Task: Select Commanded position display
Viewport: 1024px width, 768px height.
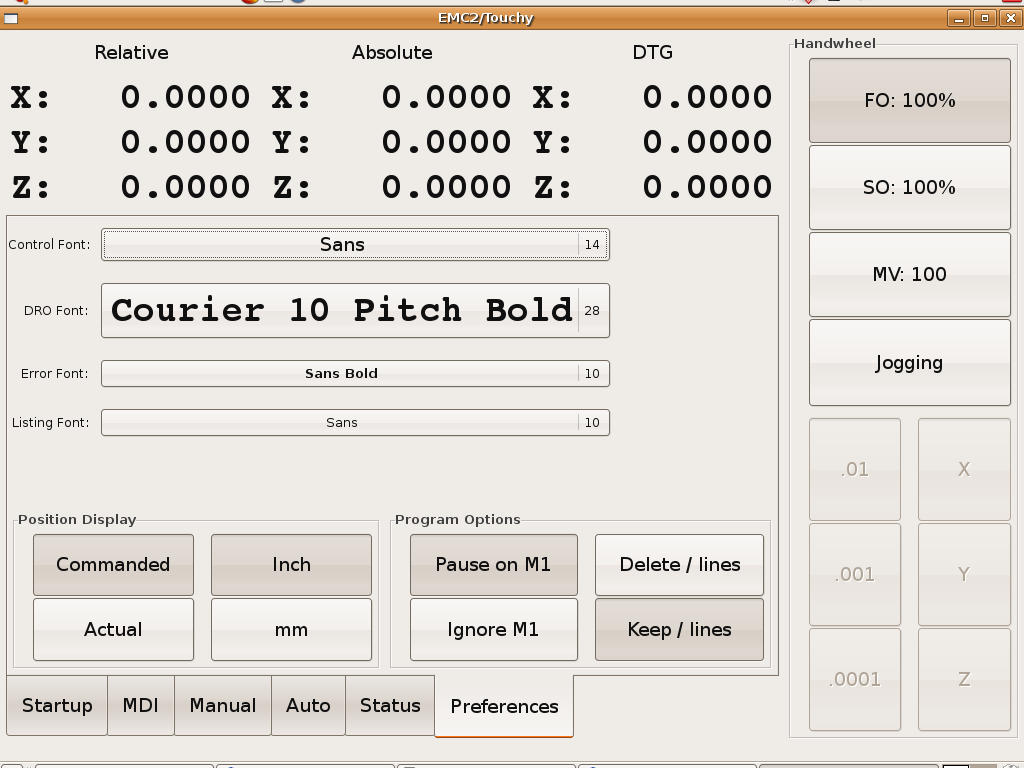Action: 113,564
